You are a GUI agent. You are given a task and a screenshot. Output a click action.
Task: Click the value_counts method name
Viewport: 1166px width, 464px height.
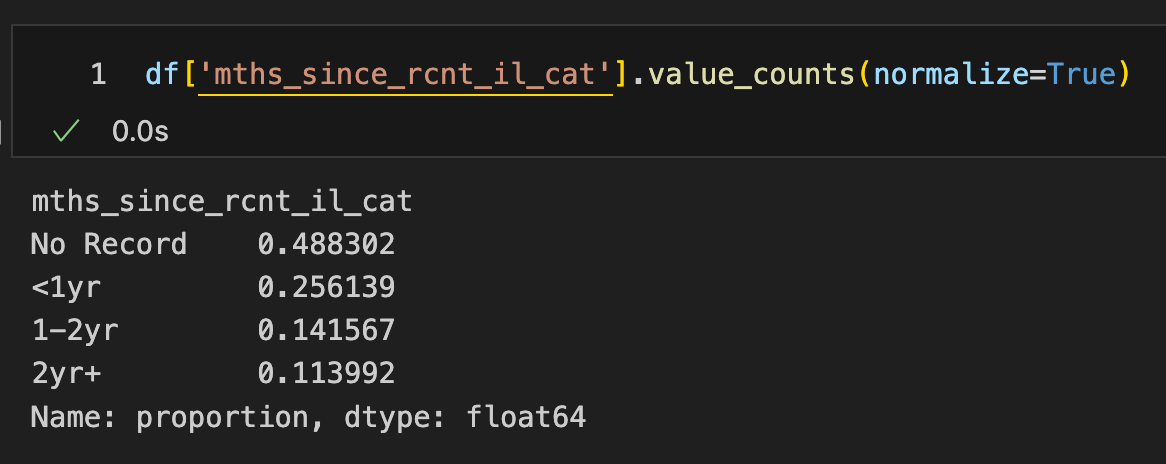(753, 75)
